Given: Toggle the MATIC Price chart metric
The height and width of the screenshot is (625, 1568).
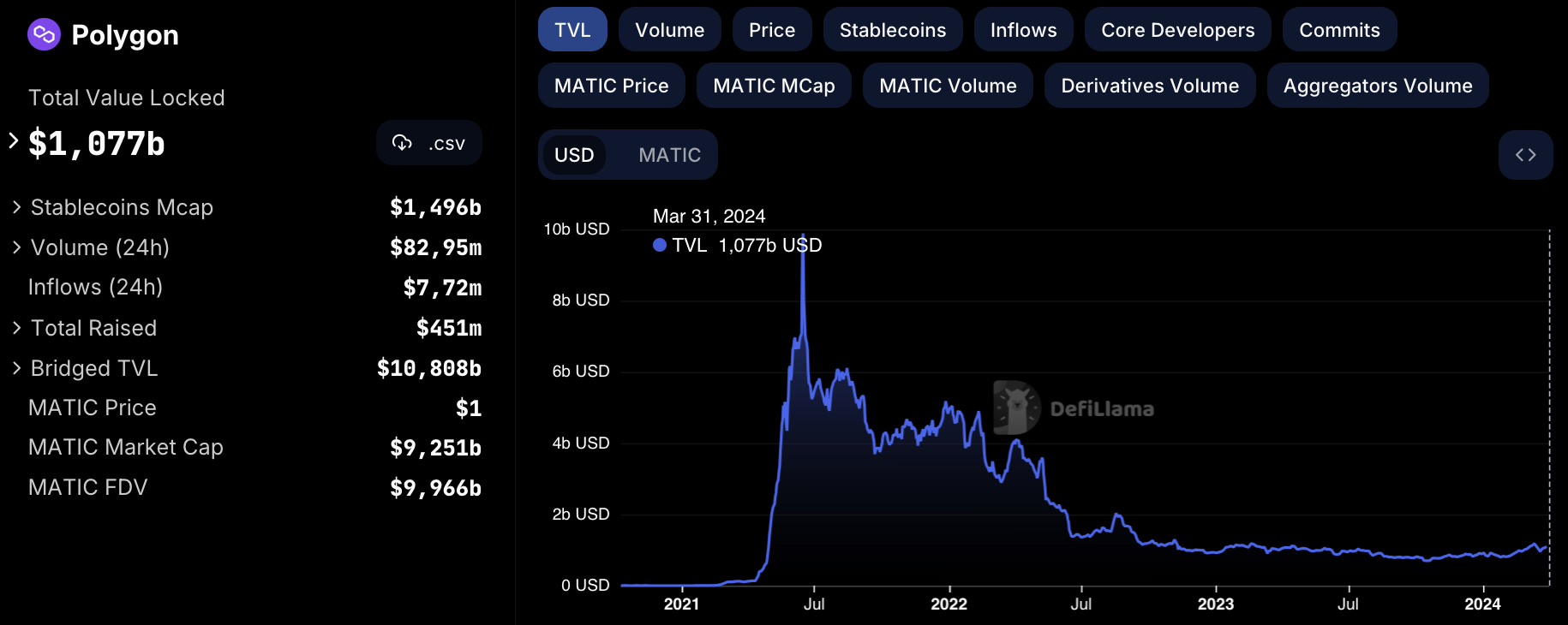Looking at the screenshot, I should [612, 86].
